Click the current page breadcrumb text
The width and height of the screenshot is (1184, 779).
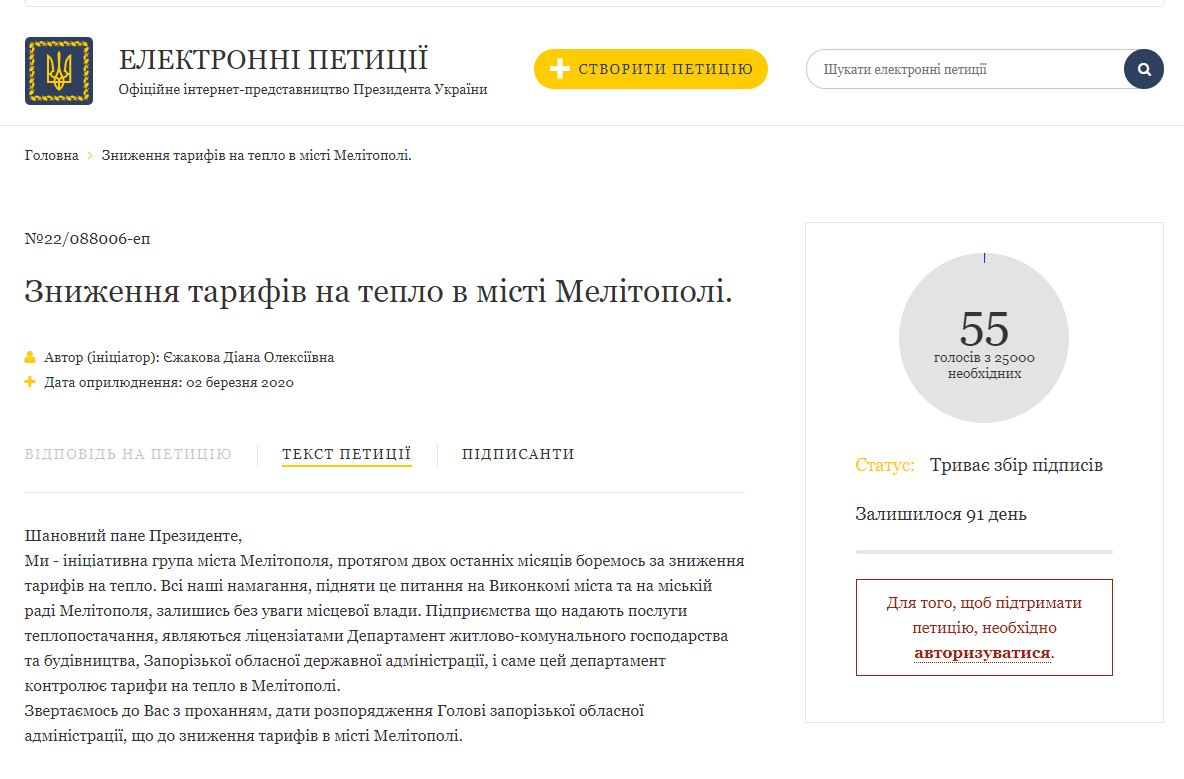tap(257, 156)
